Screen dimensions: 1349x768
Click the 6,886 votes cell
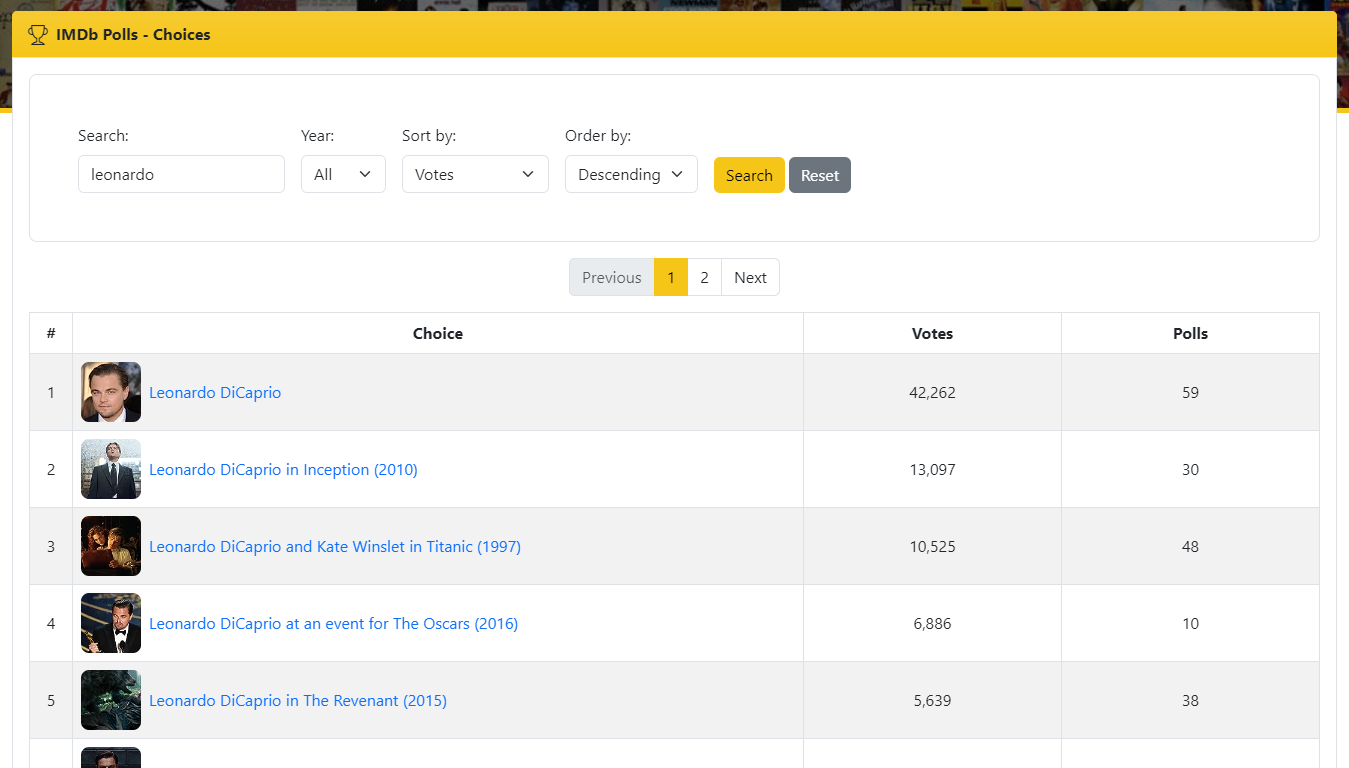coord(932,623)
